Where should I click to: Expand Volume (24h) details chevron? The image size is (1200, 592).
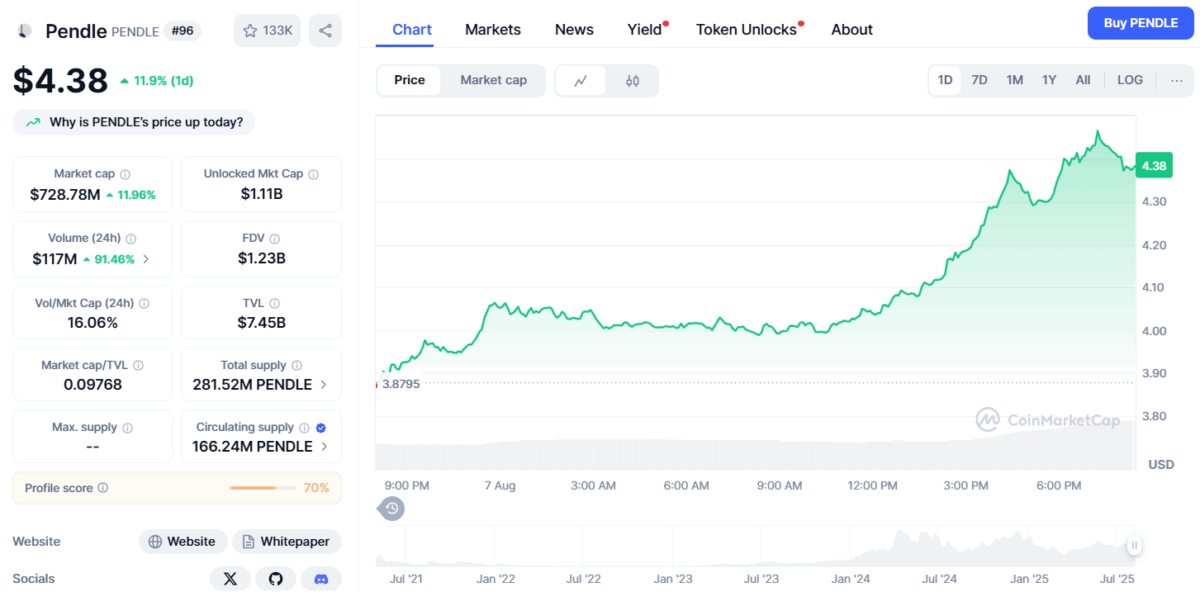point(147,259)
